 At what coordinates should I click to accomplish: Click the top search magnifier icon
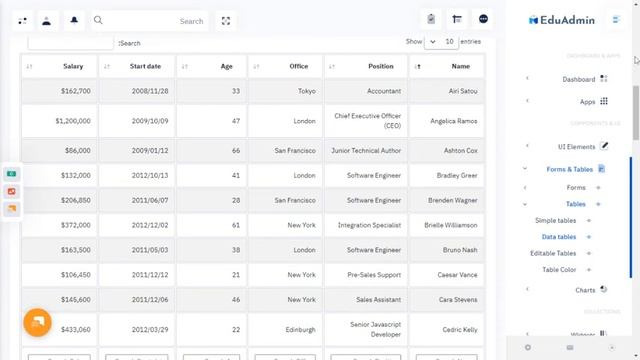[98, 20]
